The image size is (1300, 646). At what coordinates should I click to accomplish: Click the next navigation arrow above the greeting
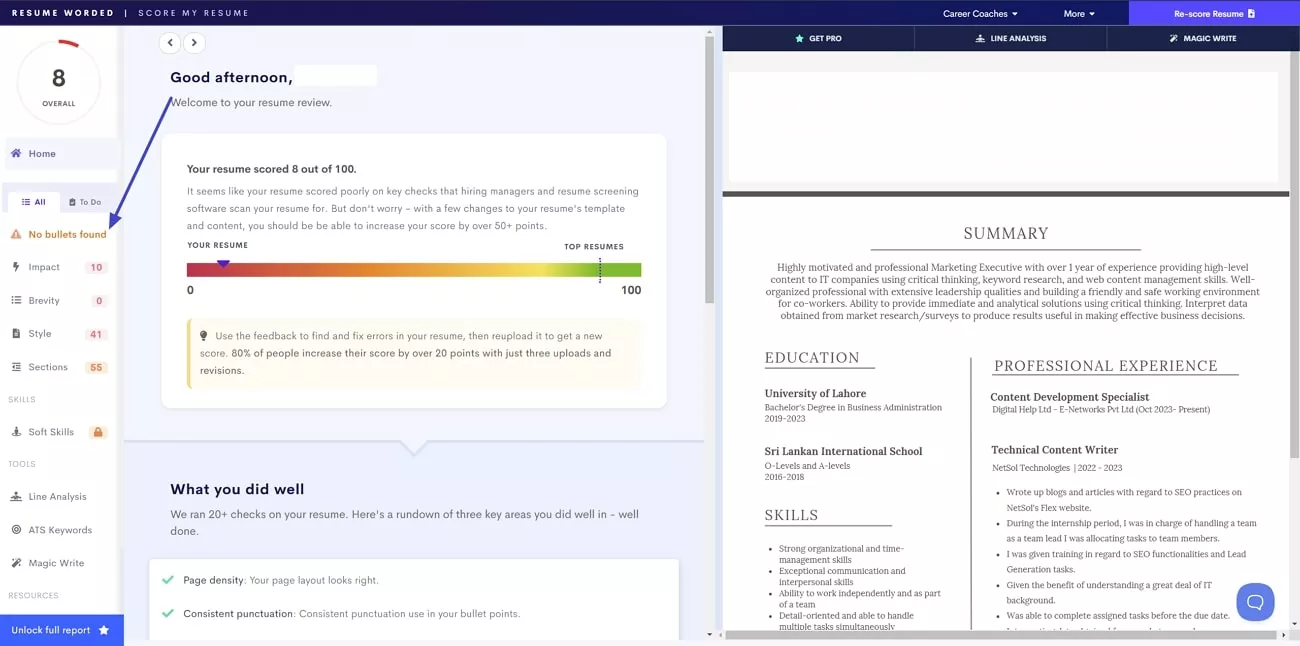click(x=194, y=43)
